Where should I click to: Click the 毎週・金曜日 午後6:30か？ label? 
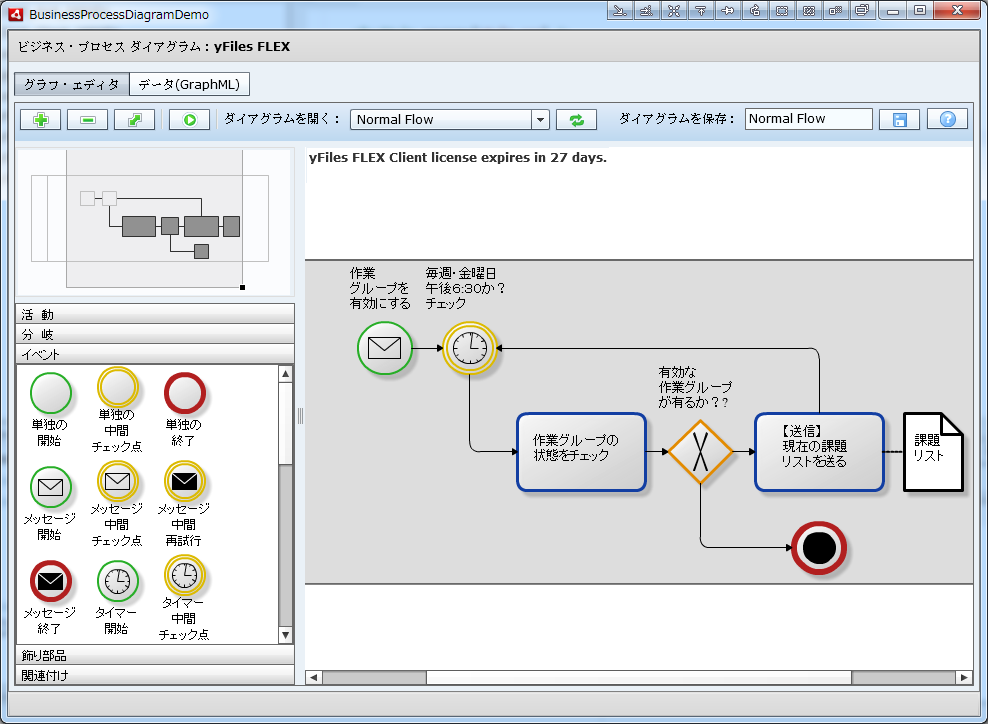coord(465,289)
